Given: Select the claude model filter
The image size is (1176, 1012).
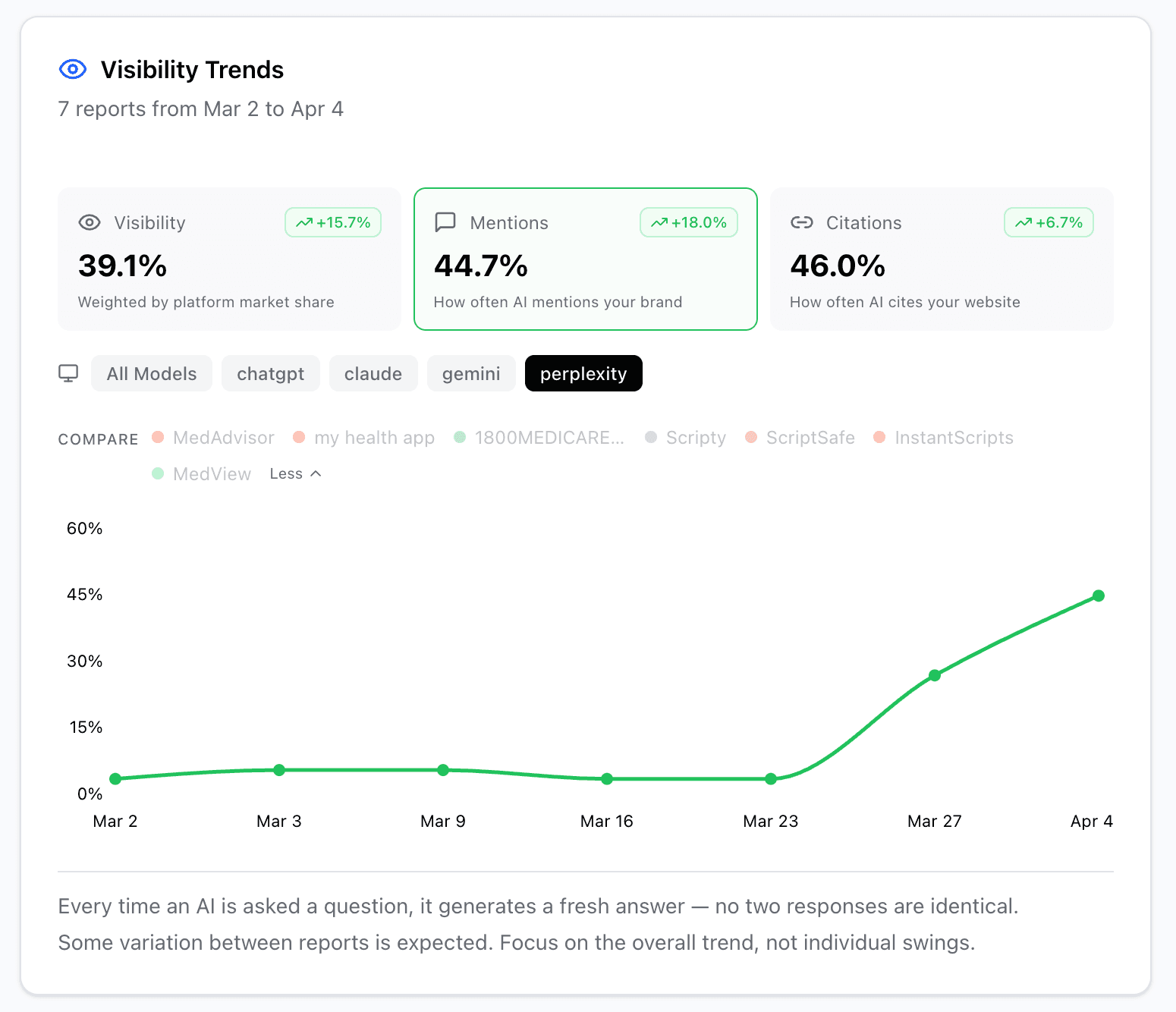Looking at the screenshot, I should 373,372.
